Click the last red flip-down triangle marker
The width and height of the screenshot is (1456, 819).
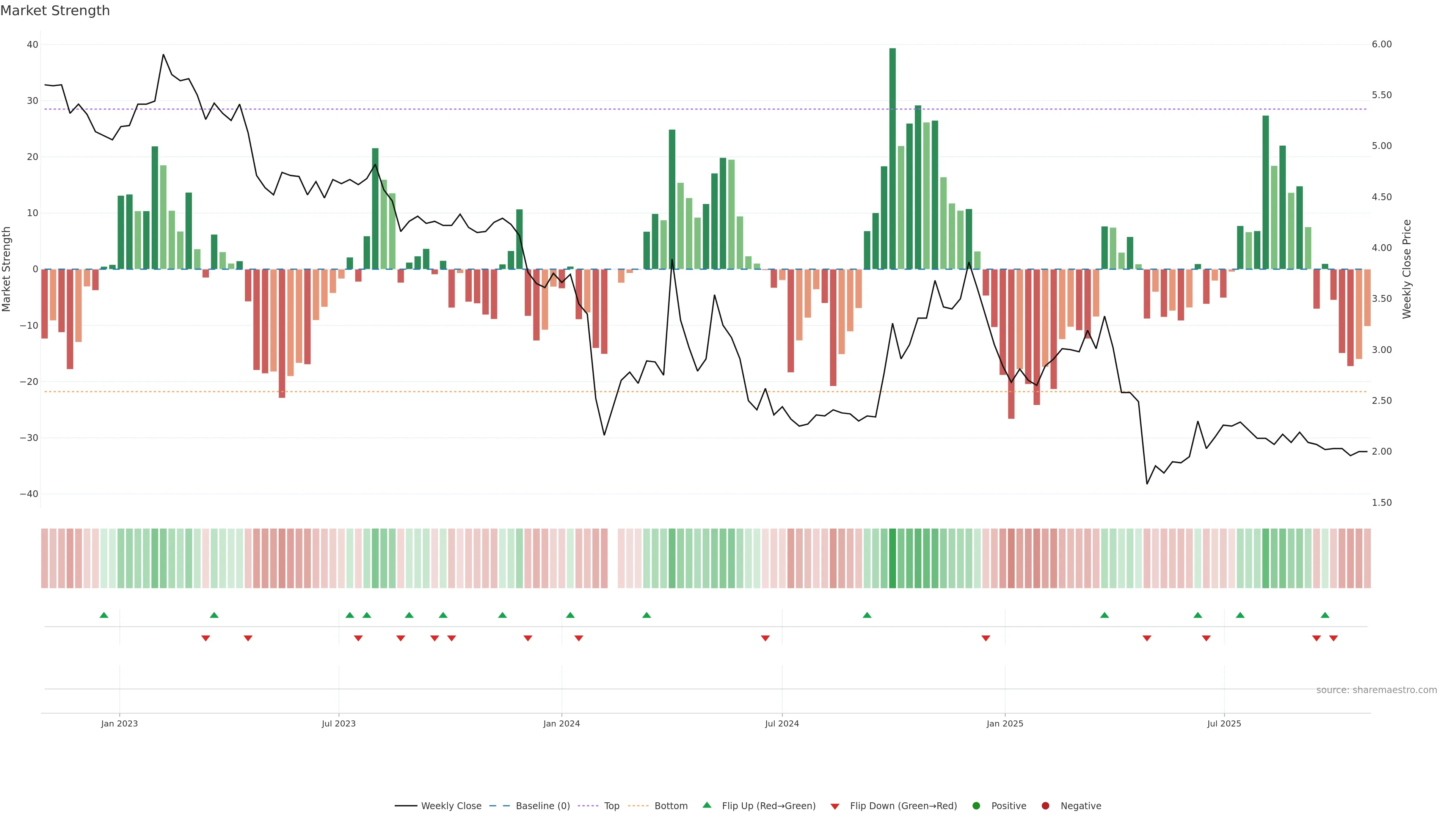coord(1334,638)
